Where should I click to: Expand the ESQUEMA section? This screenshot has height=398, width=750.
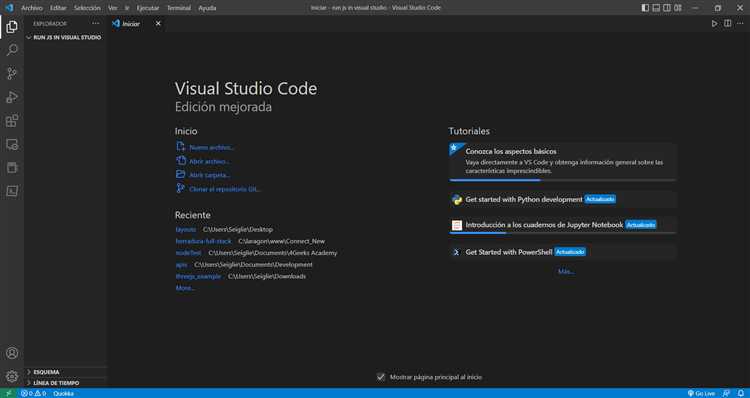(x=65, y=372)
